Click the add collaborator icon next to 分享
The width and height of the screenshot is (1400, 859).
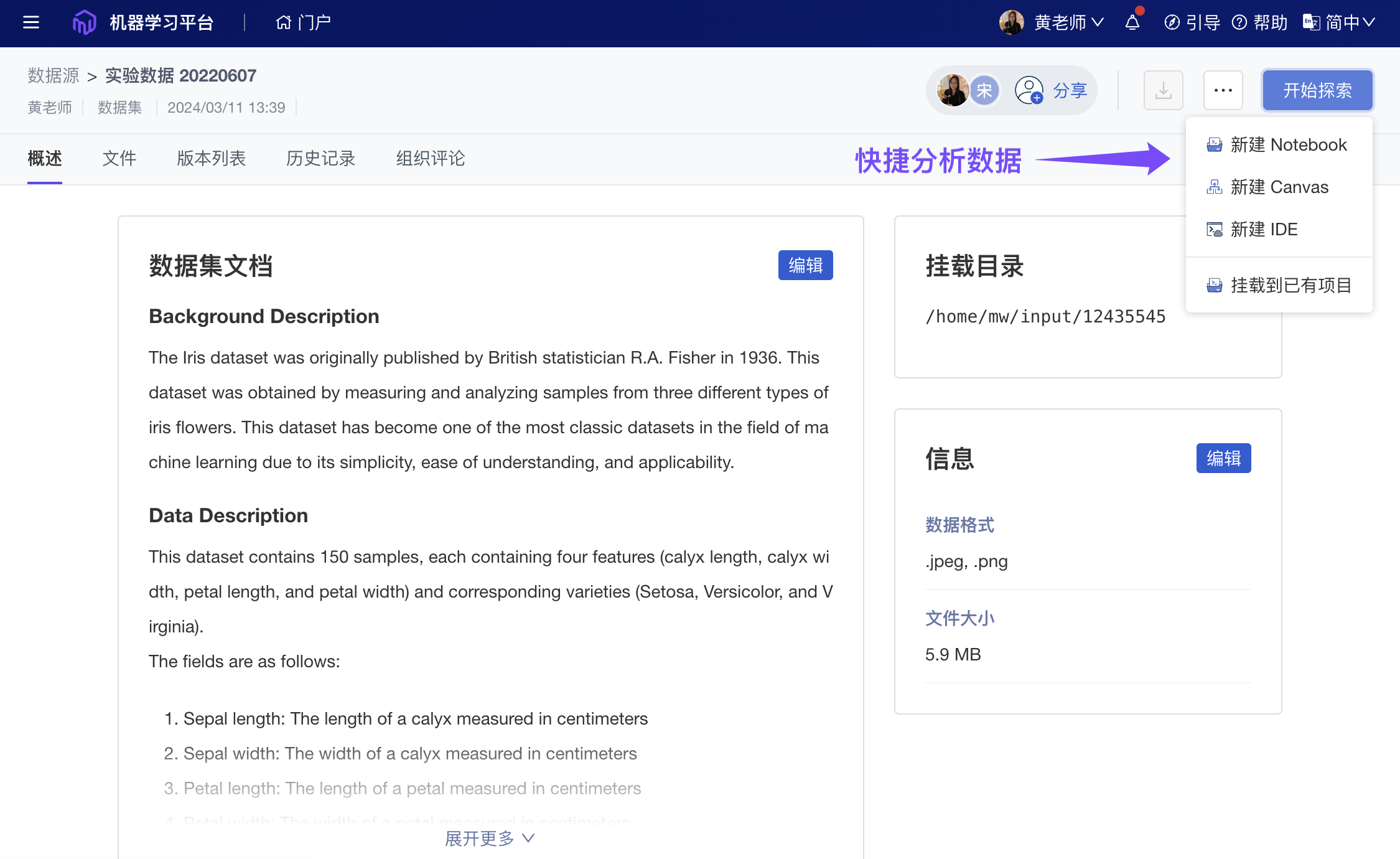tap(1029, 90)
